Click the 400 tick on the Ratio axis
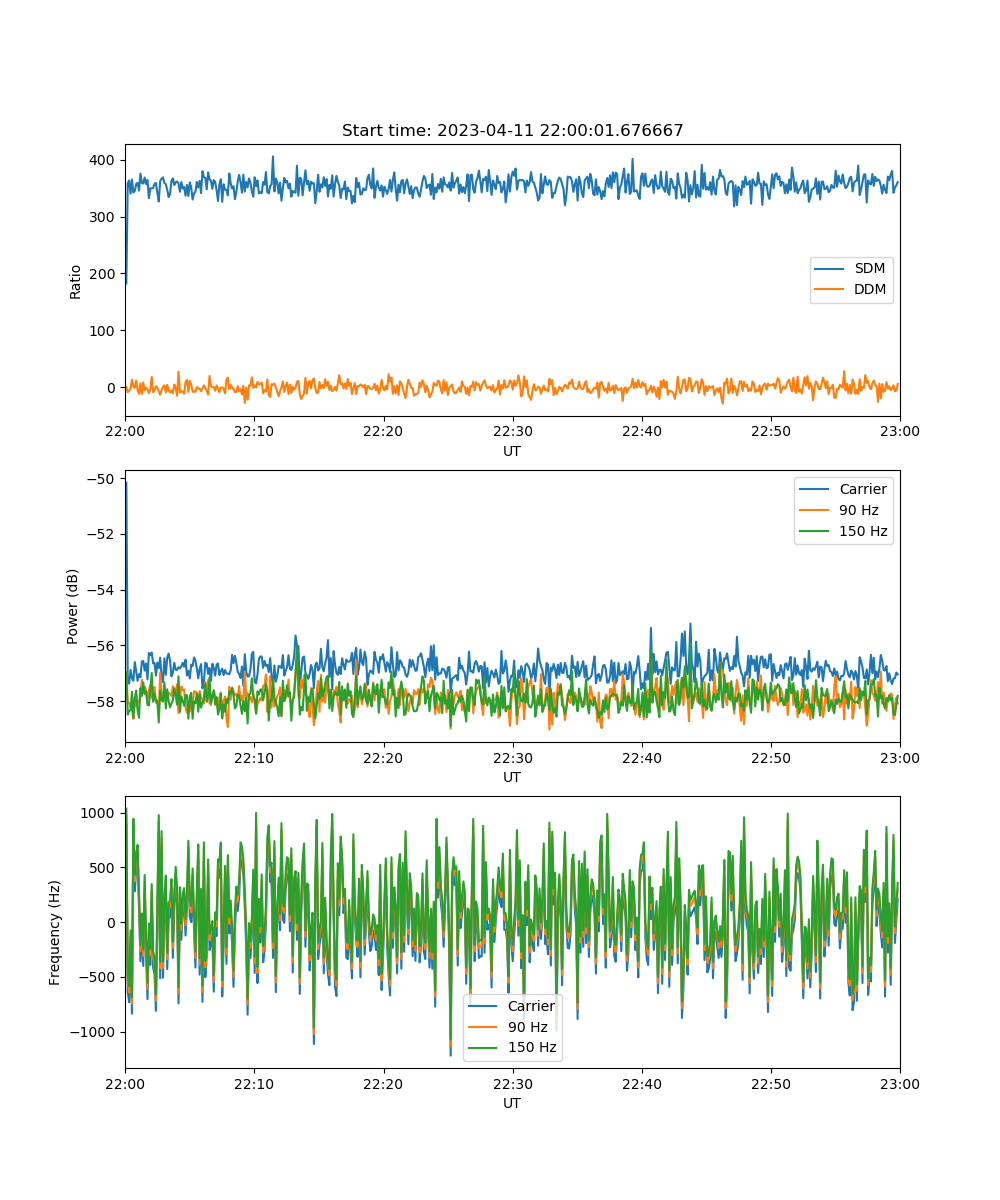The height and width of the screenshot is (1200, 1000). 104,160
